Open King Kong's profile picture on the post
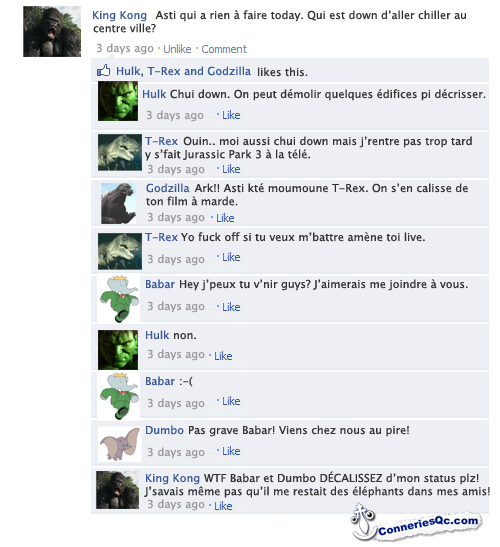Image resolution: width=500 pixels, height=547 pixels. point(52,31)
